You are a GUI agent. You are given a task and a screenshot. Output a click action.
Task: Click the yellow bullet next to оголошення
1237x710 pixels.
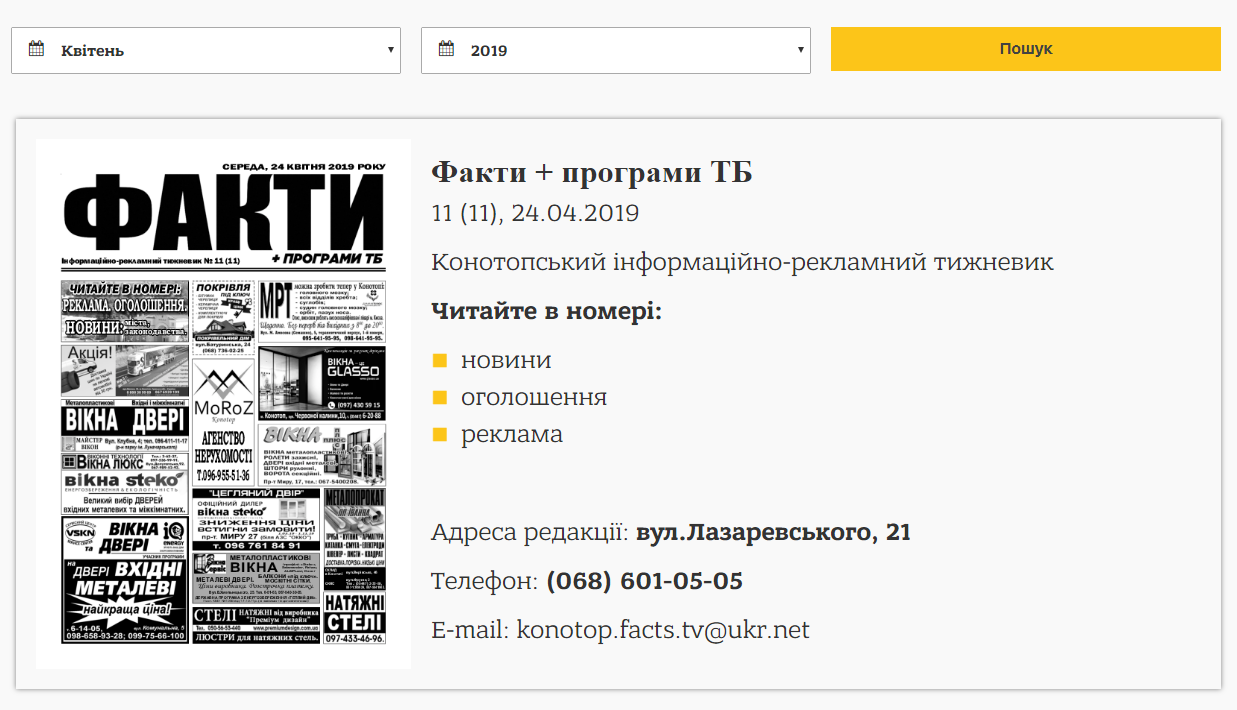(439, 397)
